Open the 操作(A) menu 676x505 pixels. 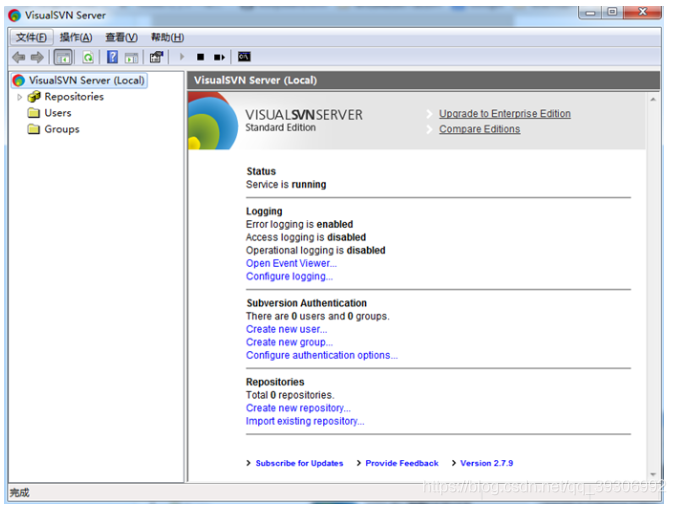[x=76, y=38]
